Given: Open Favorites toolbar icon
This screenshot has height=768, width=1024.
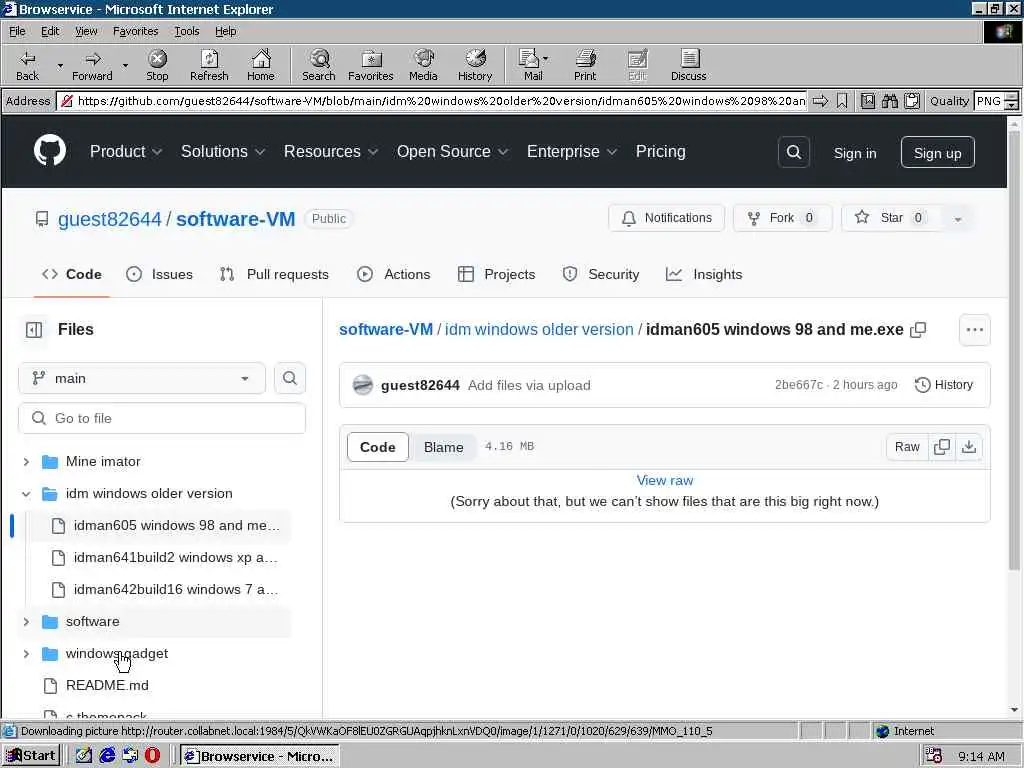Looking at the screenshot, I should 371,65.
